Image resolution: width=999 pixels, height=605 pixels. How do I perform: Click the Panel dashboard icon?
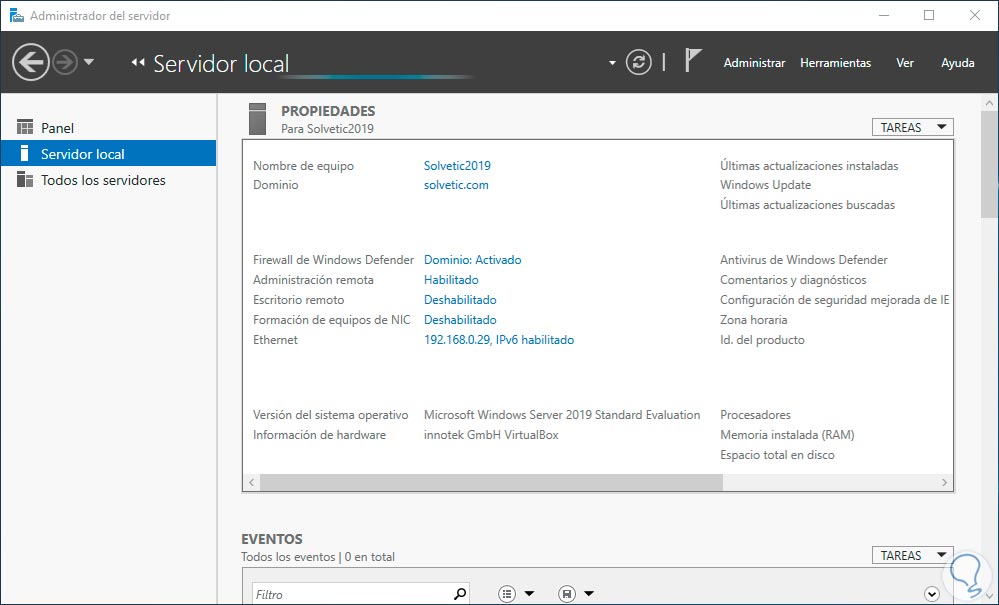pyautogui.click(x=25, y=127)
